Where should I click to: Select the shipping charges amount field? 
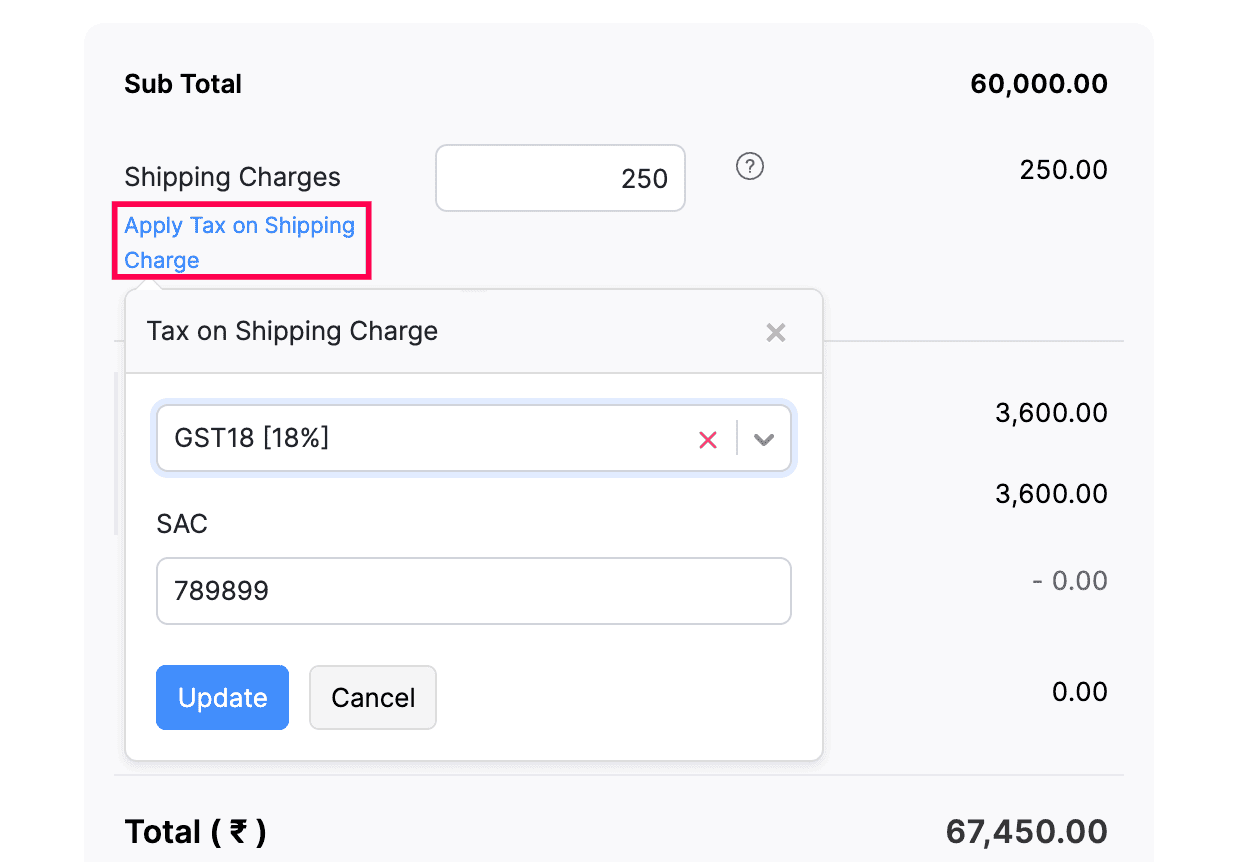tap(559, 178)
